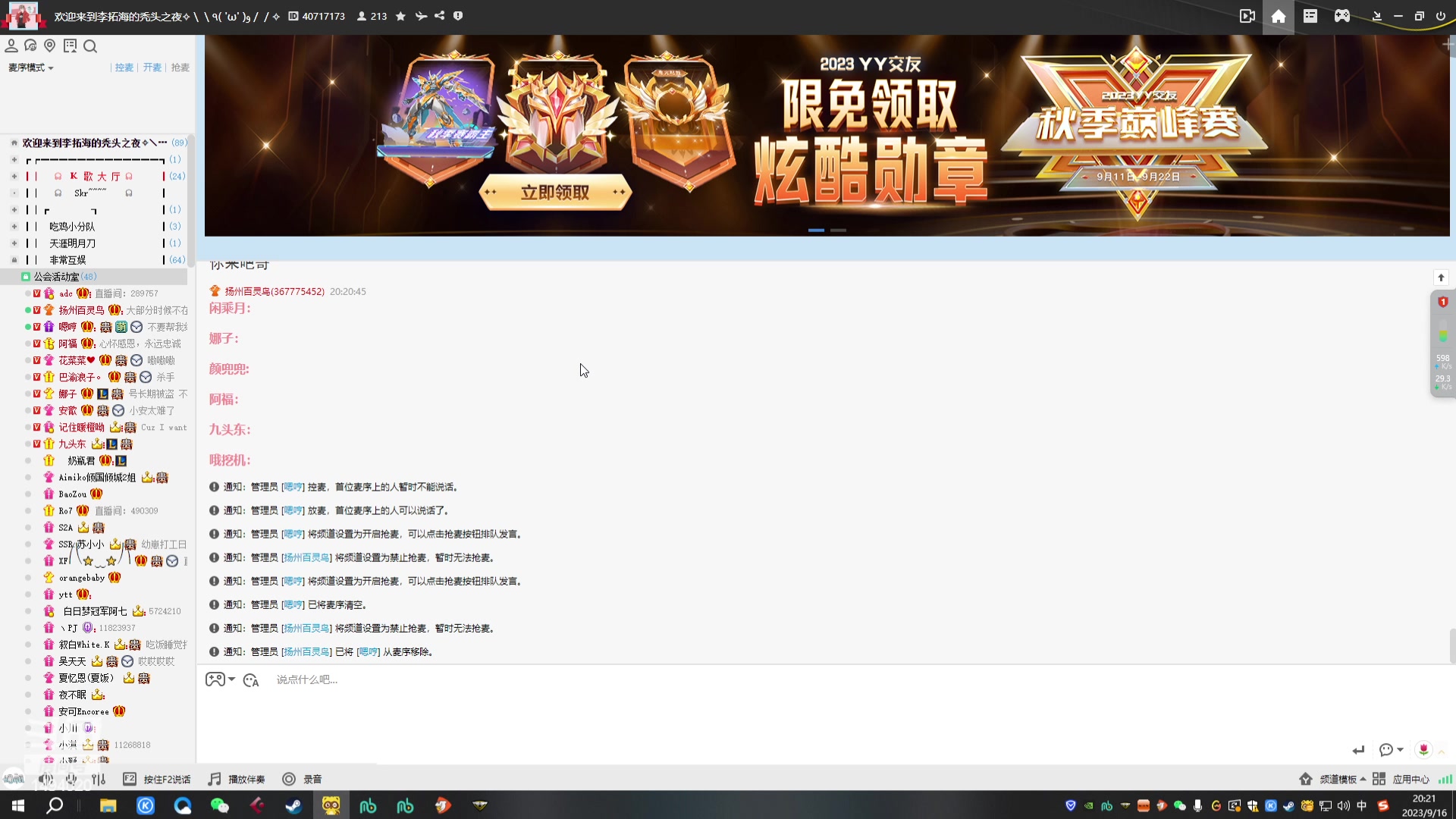Click the share icon in title bar
The image size is (1456, 819).
(x=440, y=16)
